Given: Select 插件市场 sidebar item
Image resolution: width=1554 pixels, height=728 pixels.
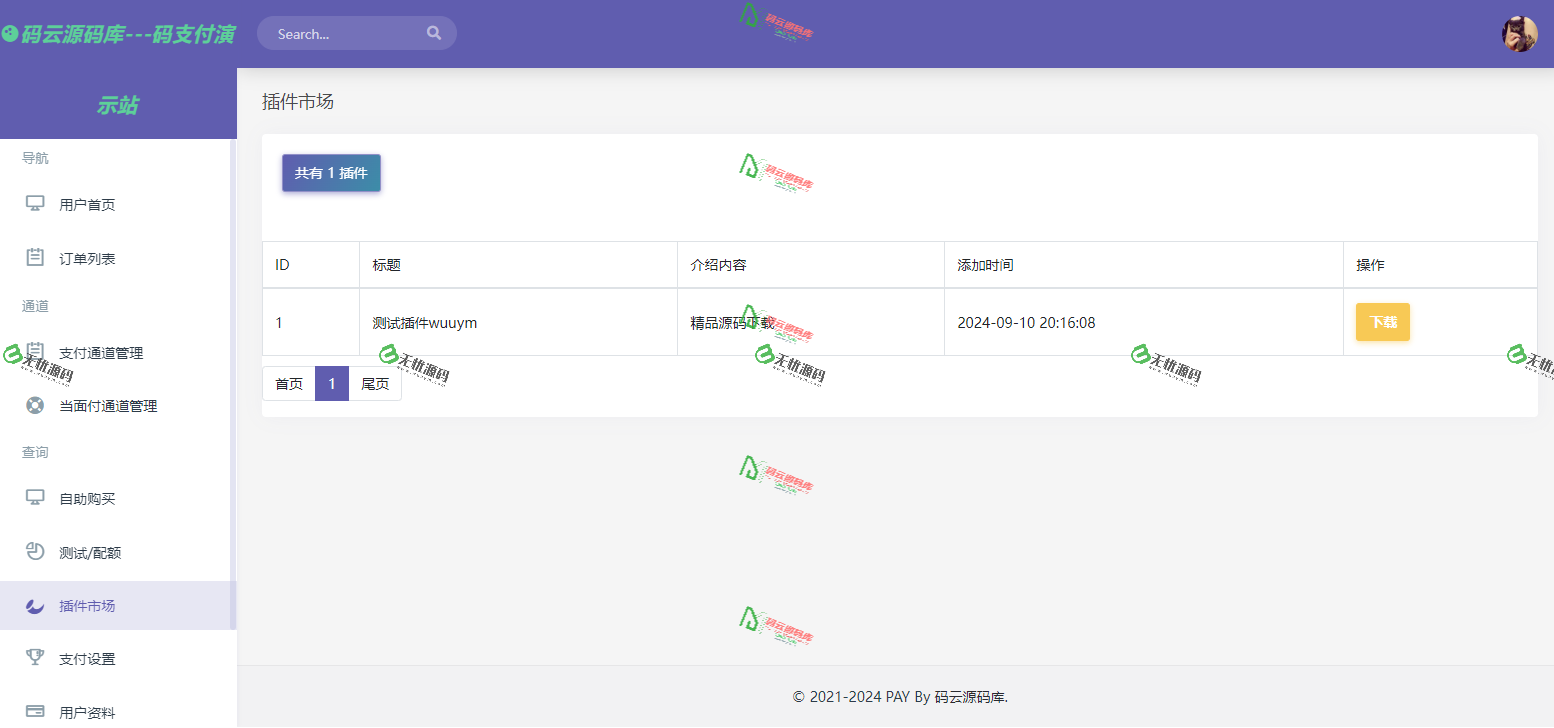Looking at the screenshot, I should click(87, 606).
